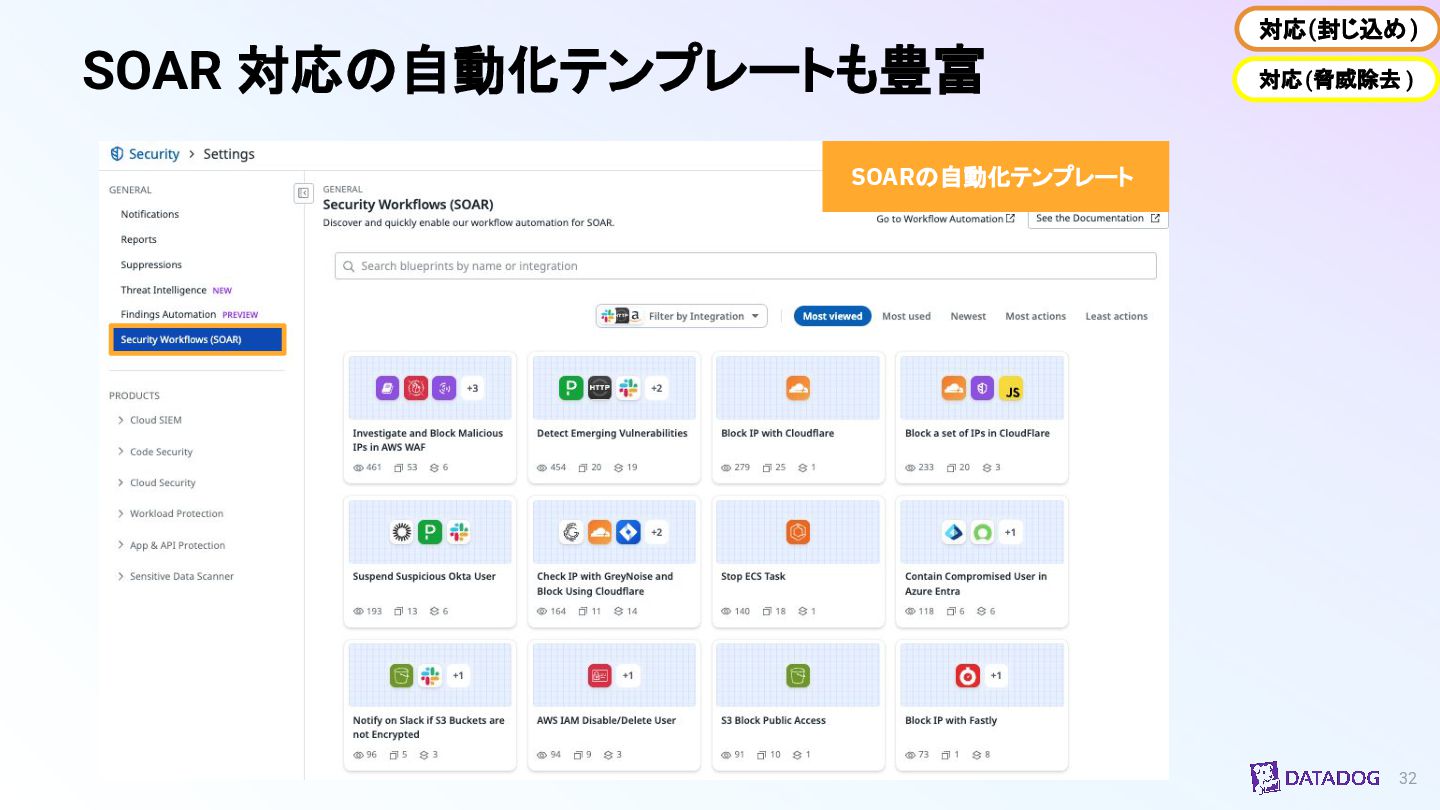
Task: Click the S3 icon on S3 Block Public Access card
Action: pos(798,676)
